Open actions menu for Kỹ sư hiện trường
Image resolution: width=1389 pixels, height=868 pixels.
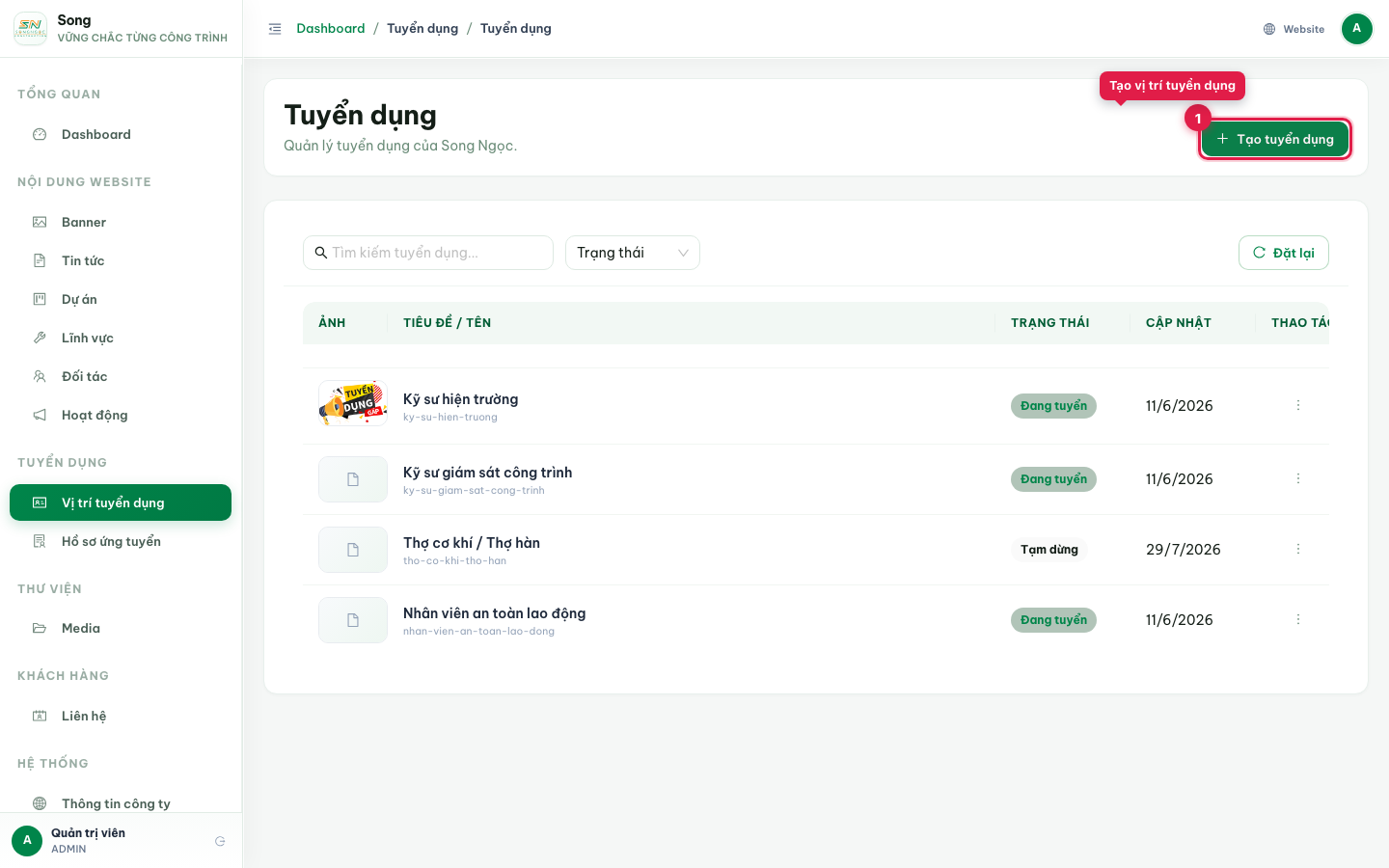[1298, 405]
